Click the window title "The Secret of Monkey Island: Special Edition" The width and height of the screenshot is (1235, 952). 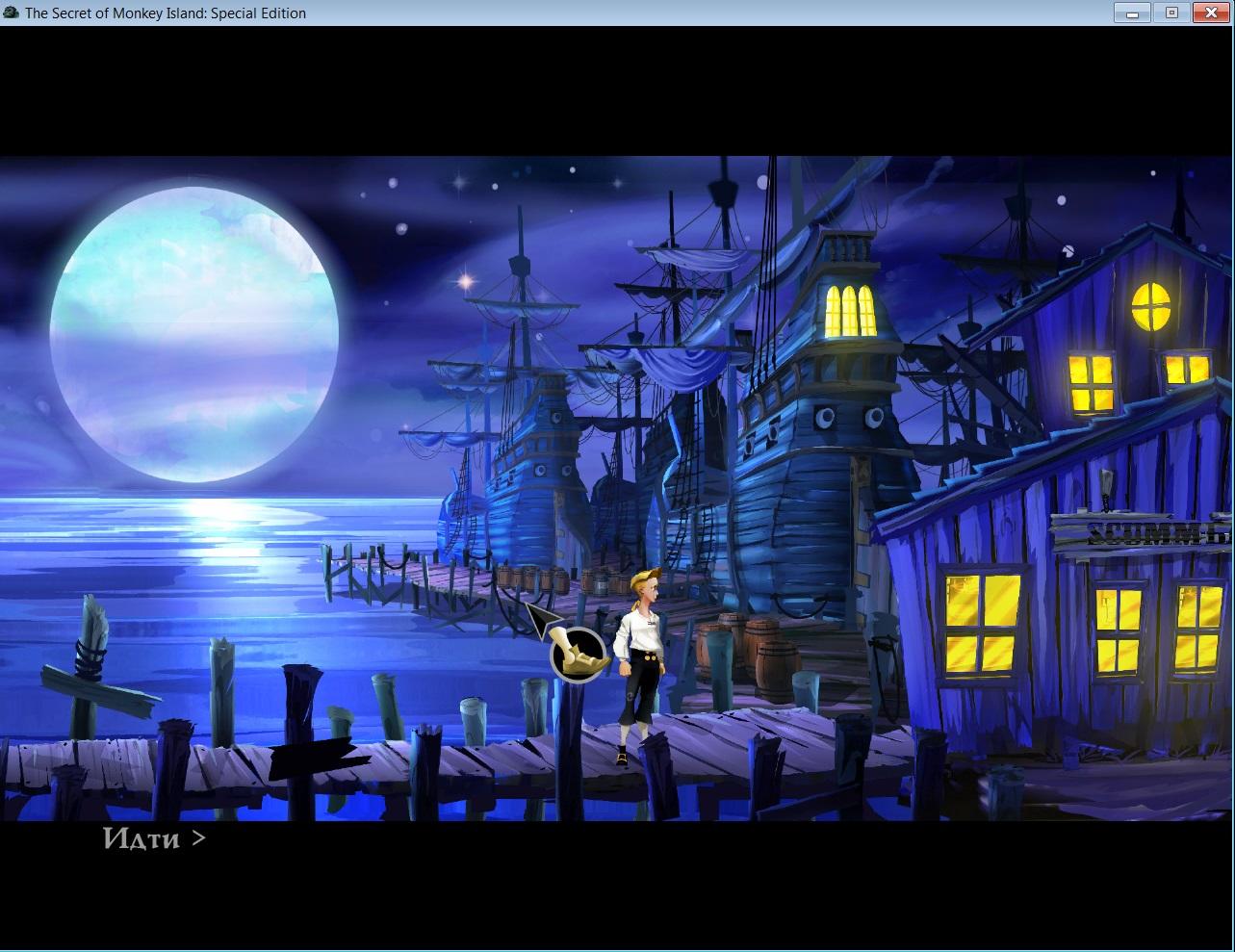[166, 13]
